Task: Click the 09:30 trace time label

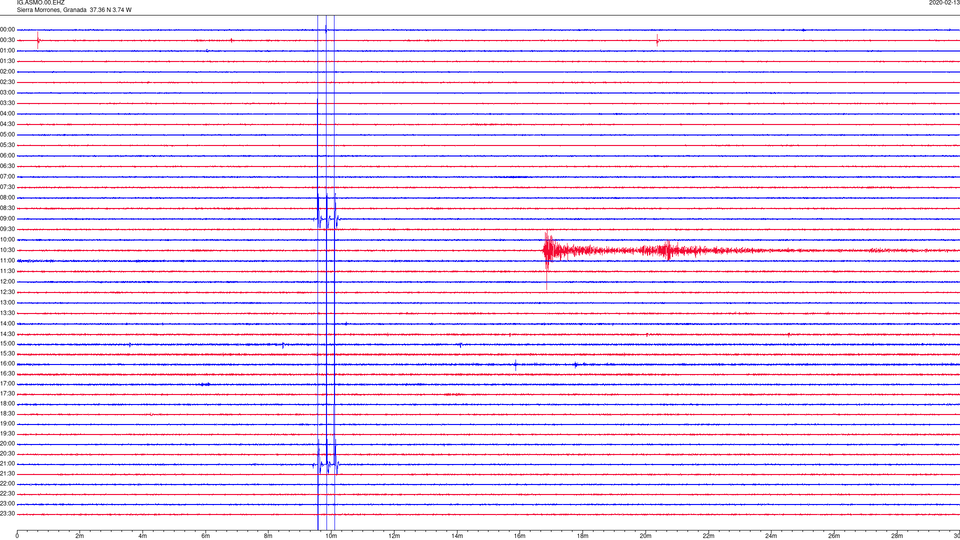Action: pyautogui.click(x=8, y=229)
